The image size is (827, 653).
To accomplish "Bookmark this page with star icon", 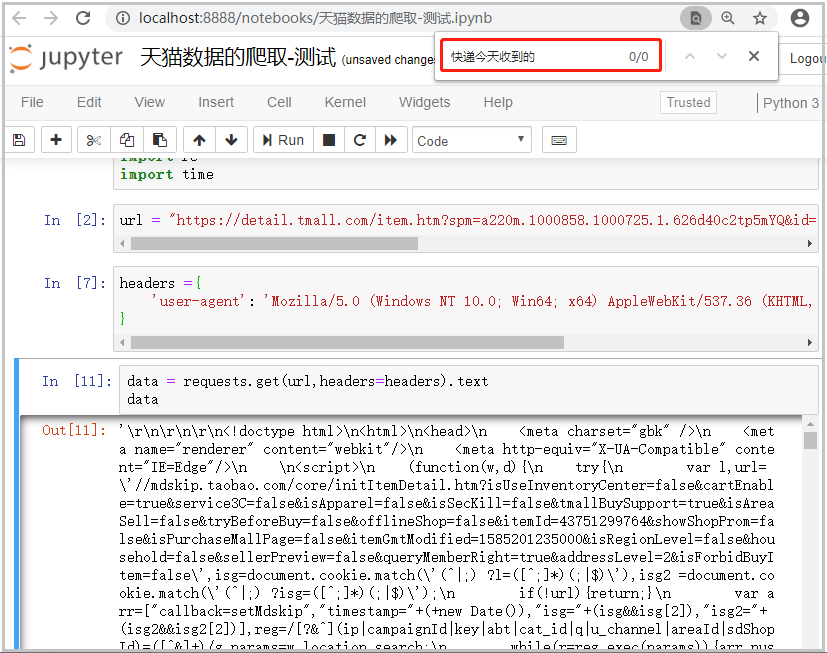I will coord(759,18).
